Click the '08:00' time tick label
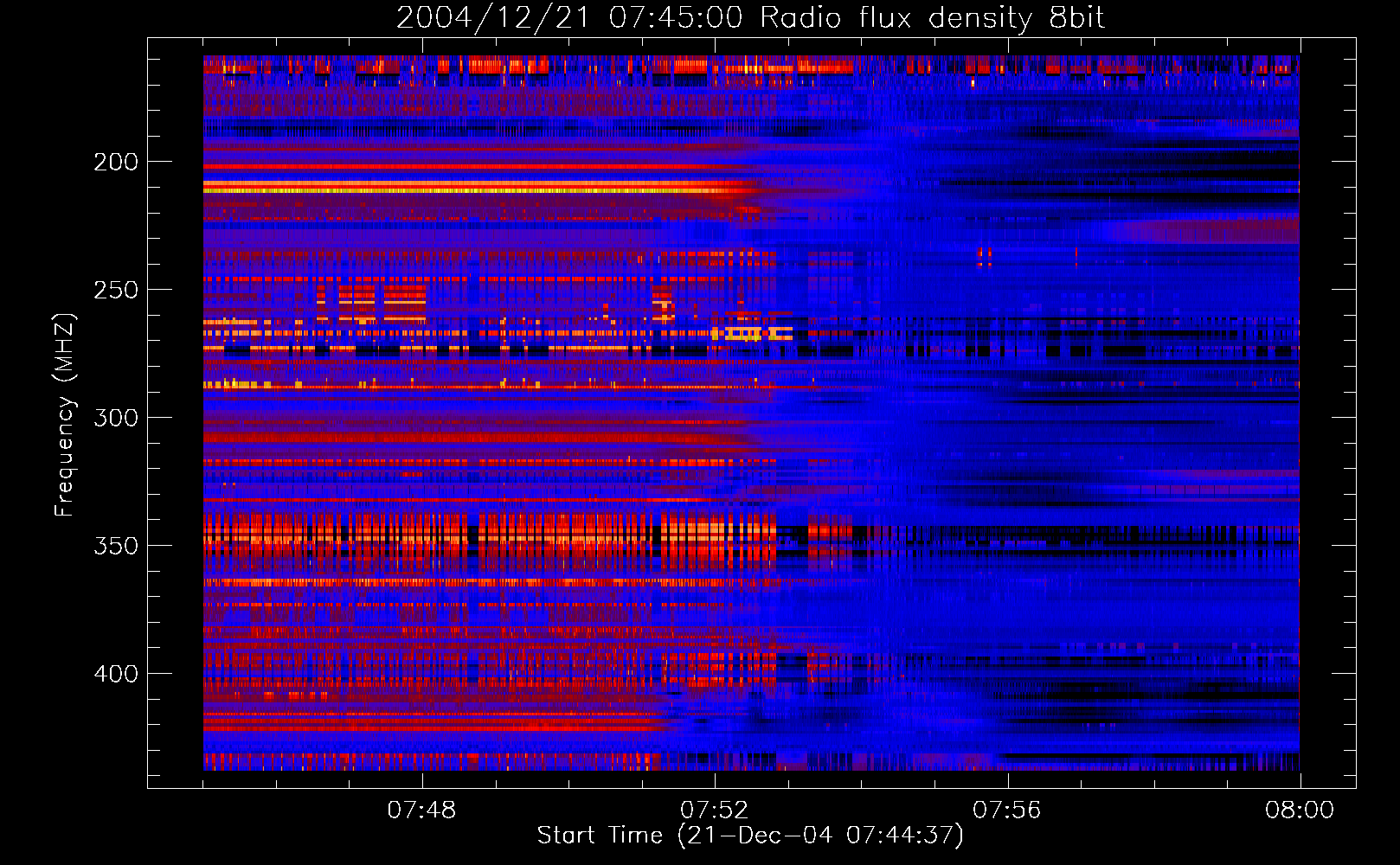1400x865 pixels. [1299, 811]
